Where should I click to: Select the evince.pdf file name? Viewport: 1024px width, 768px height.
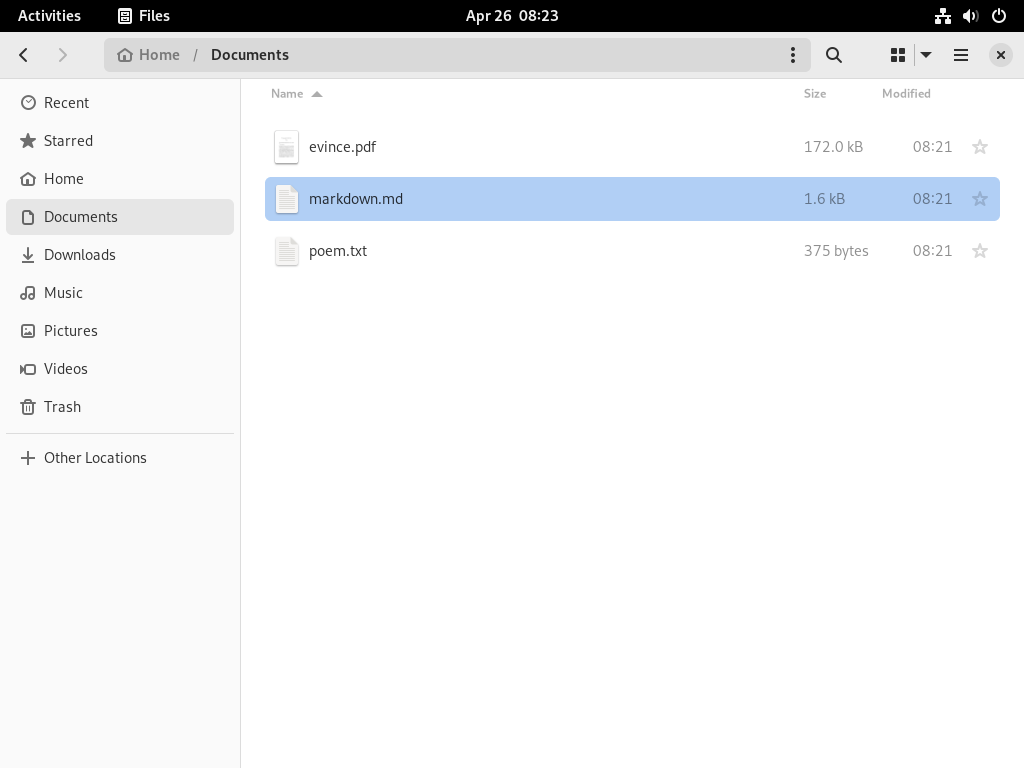342,147
